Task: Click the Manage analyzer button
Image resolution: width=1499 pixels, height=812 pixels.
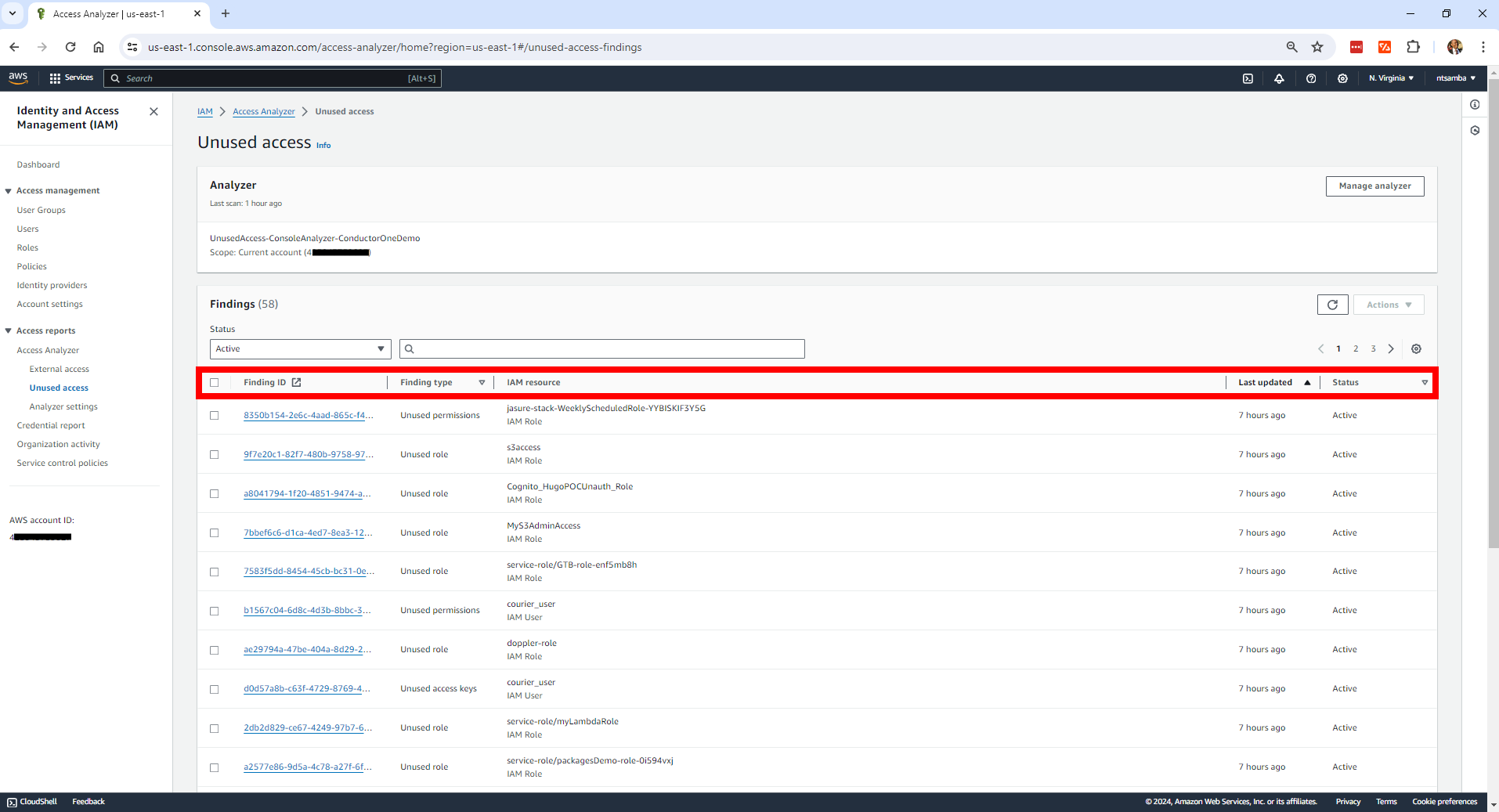Action: point(1374,186)
